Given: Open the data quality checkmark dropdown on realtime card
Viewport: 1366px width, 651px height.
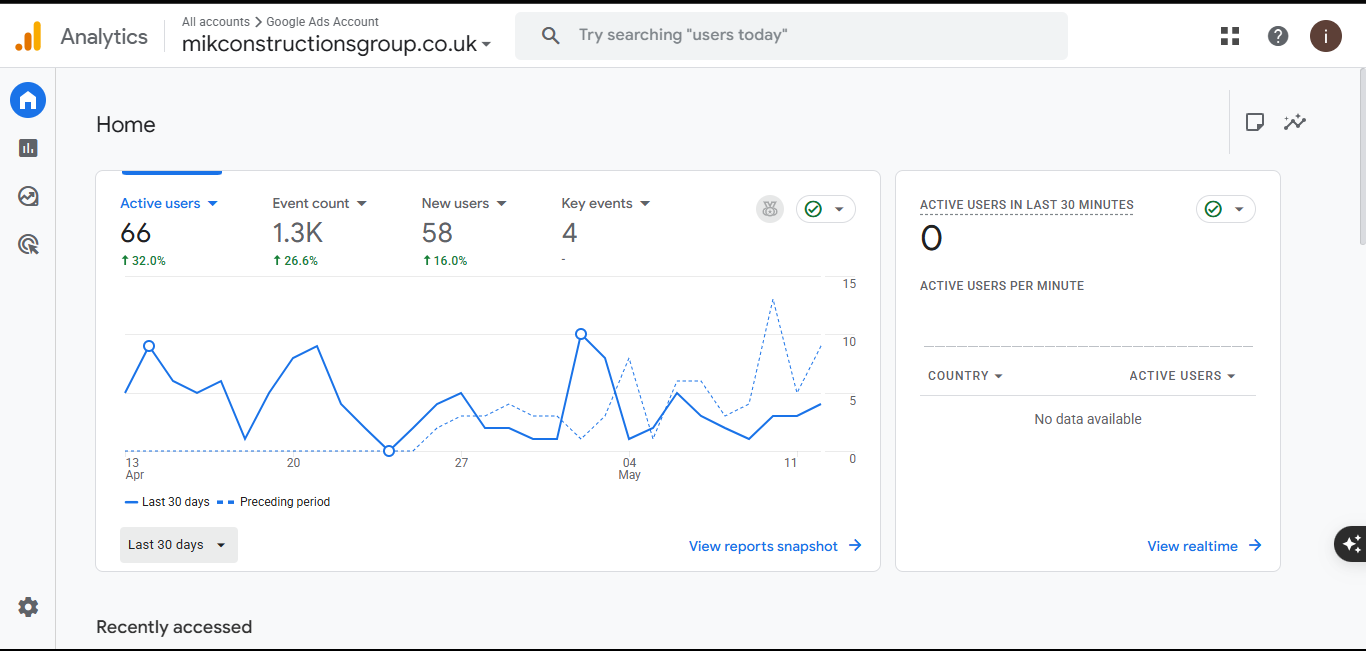Looking at the screenshot, I should [1226, 209].
